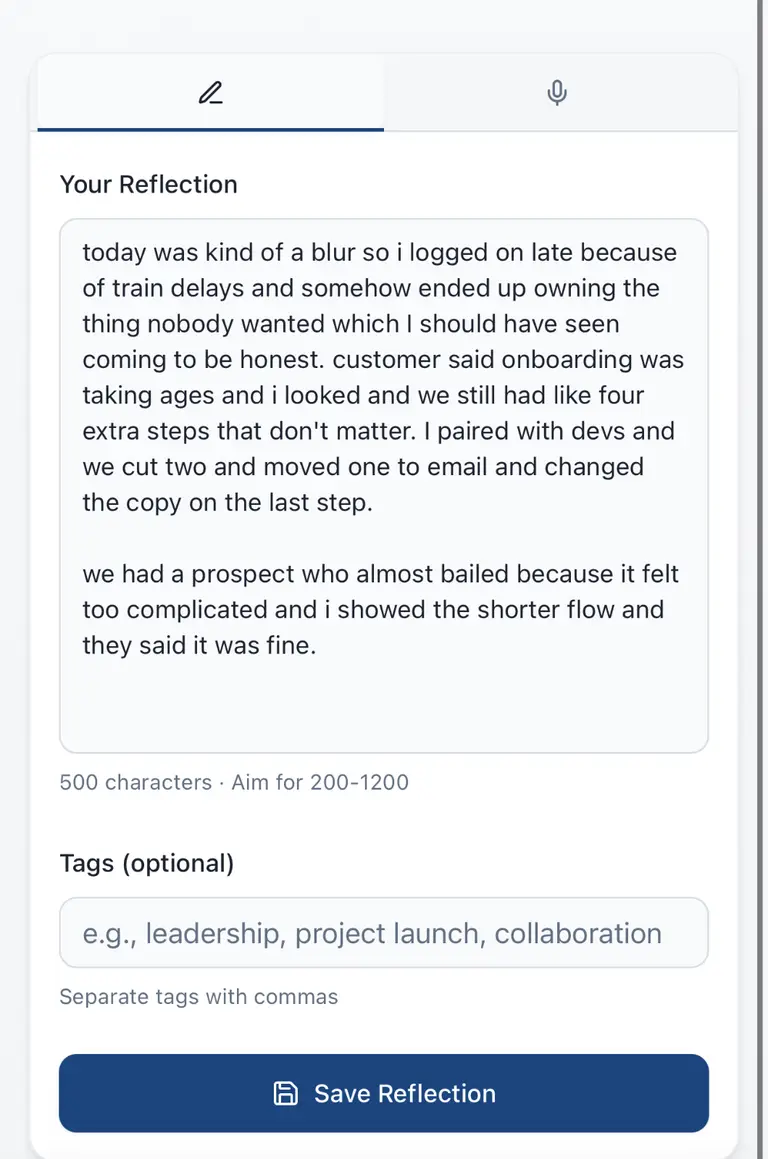This screenshot has width=768, height=1159.
Task: Click the 500 characters counter text
Action: 135,783
